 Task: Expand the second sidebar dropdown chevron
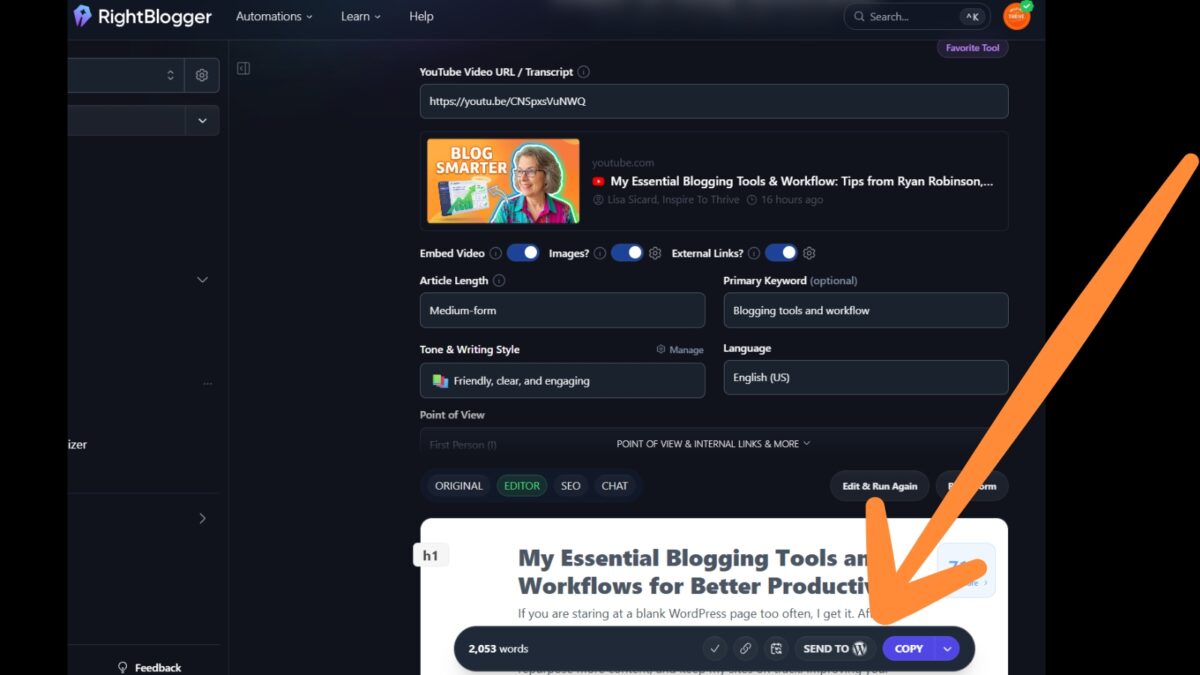click(202, 120)
